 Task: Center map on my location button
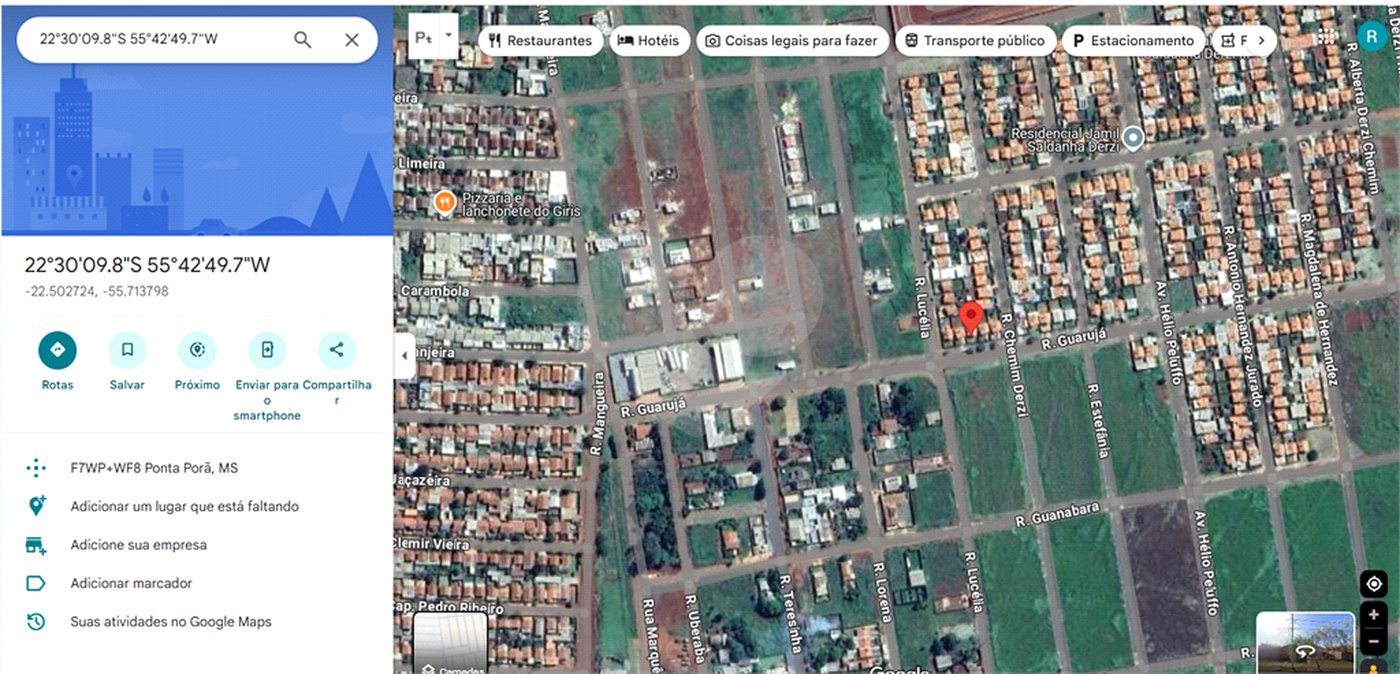pos(1374,584)
